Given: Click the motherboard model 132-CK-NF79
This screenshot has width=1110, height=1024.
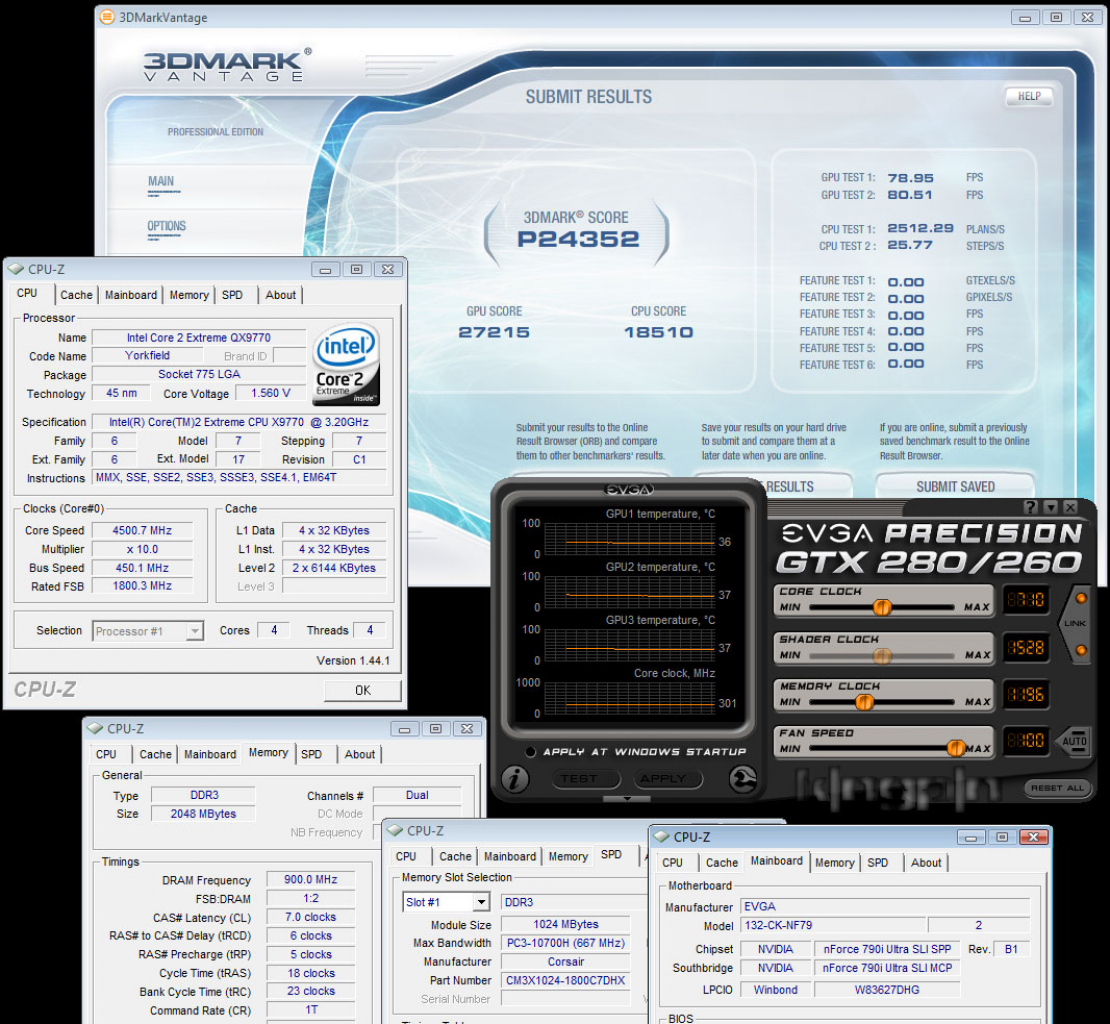Looking at the screenshot, I should pos(833,925).
